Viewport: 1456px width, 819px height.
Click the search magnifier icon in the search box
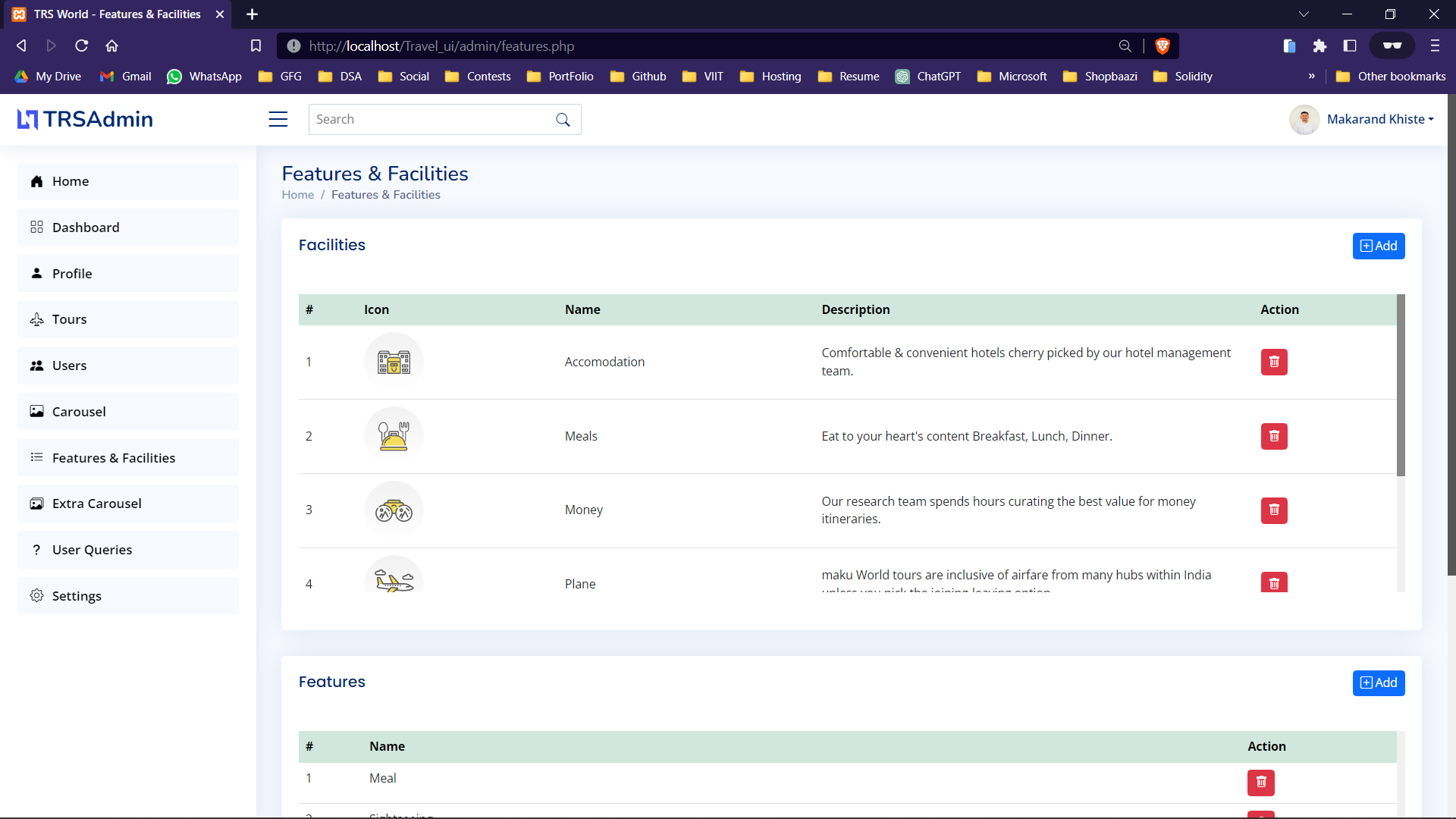coord(563,120)
